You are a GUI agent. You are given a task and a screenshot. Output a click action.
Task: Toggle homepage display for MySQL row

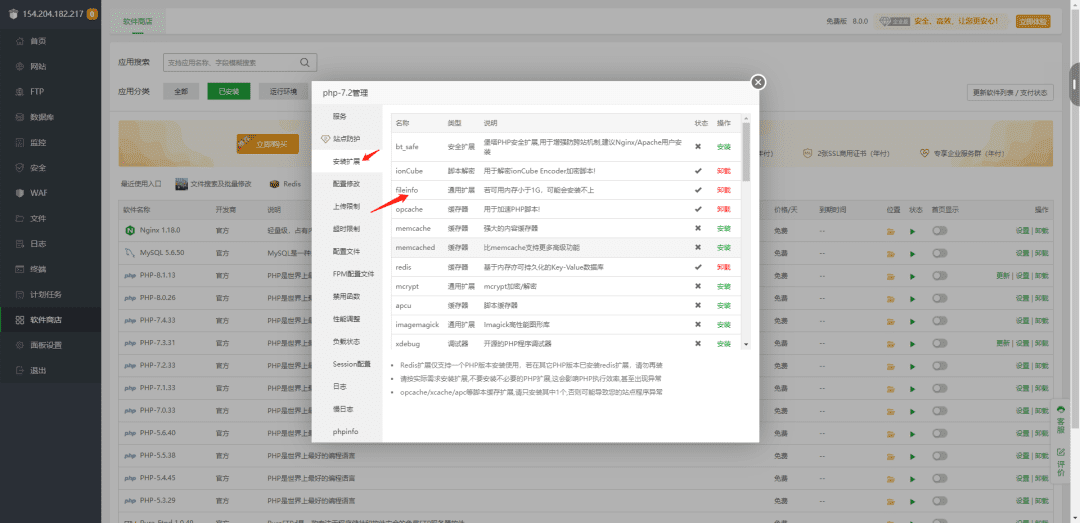click(939, 254)
